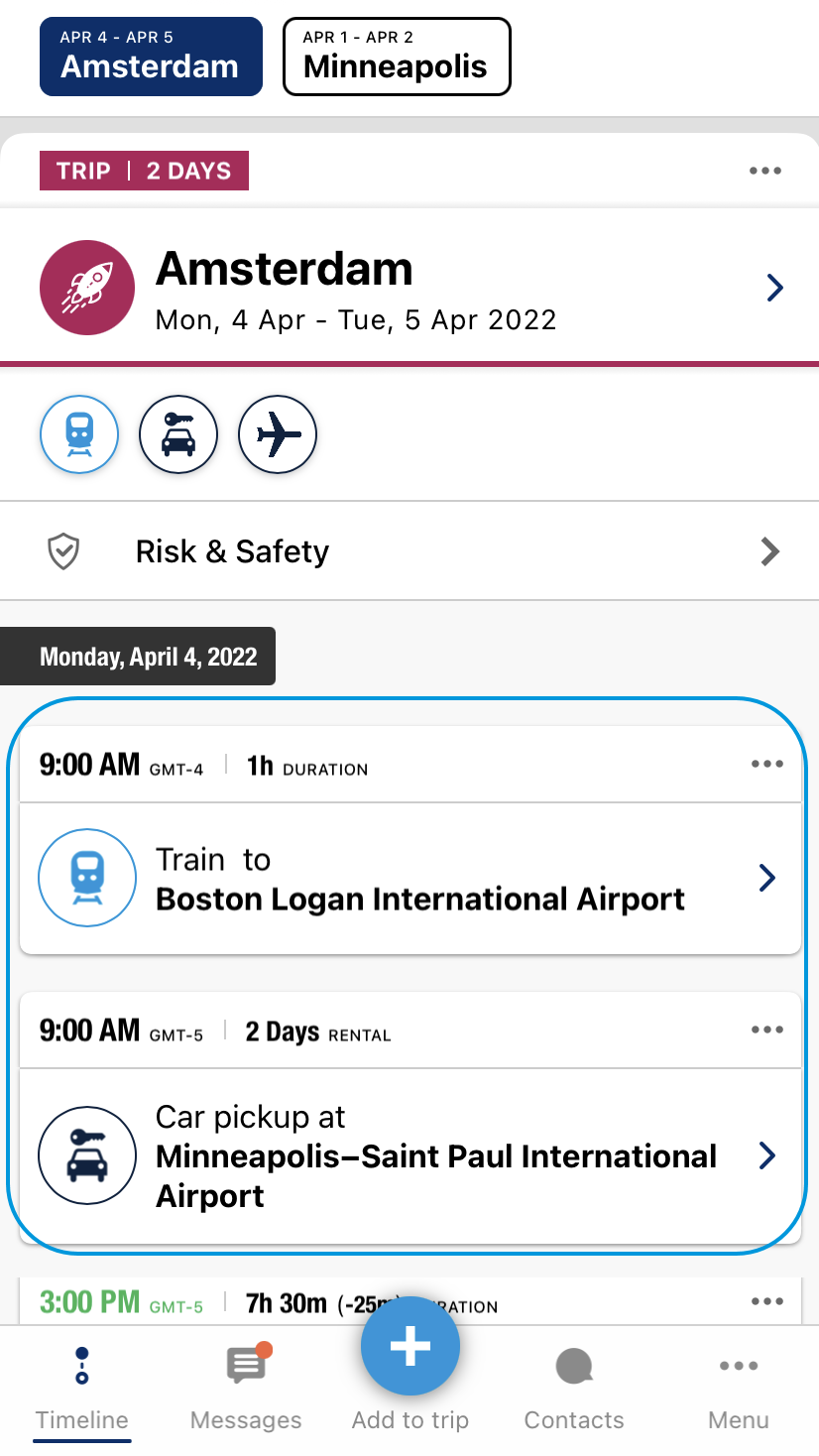Open the train card three-dot options

767,764
